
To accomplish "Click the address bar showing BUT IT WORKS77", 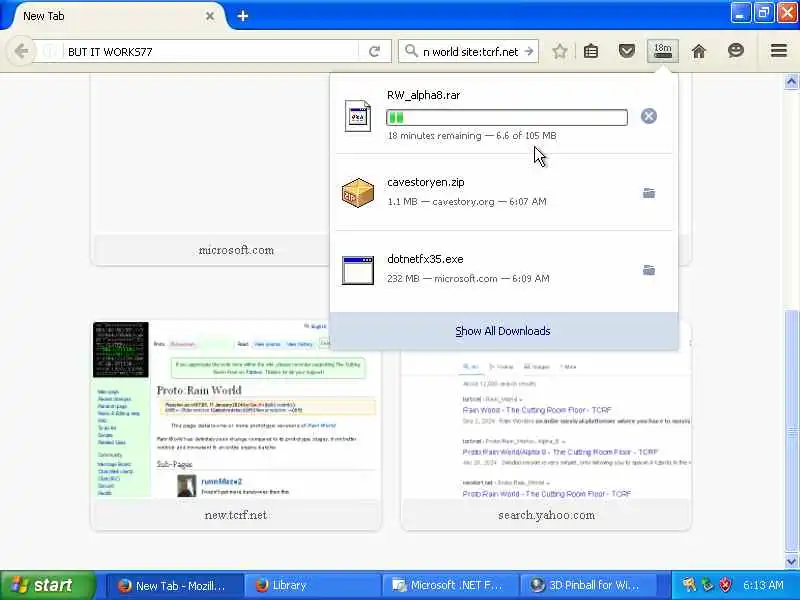I will [x=212, y=52].
